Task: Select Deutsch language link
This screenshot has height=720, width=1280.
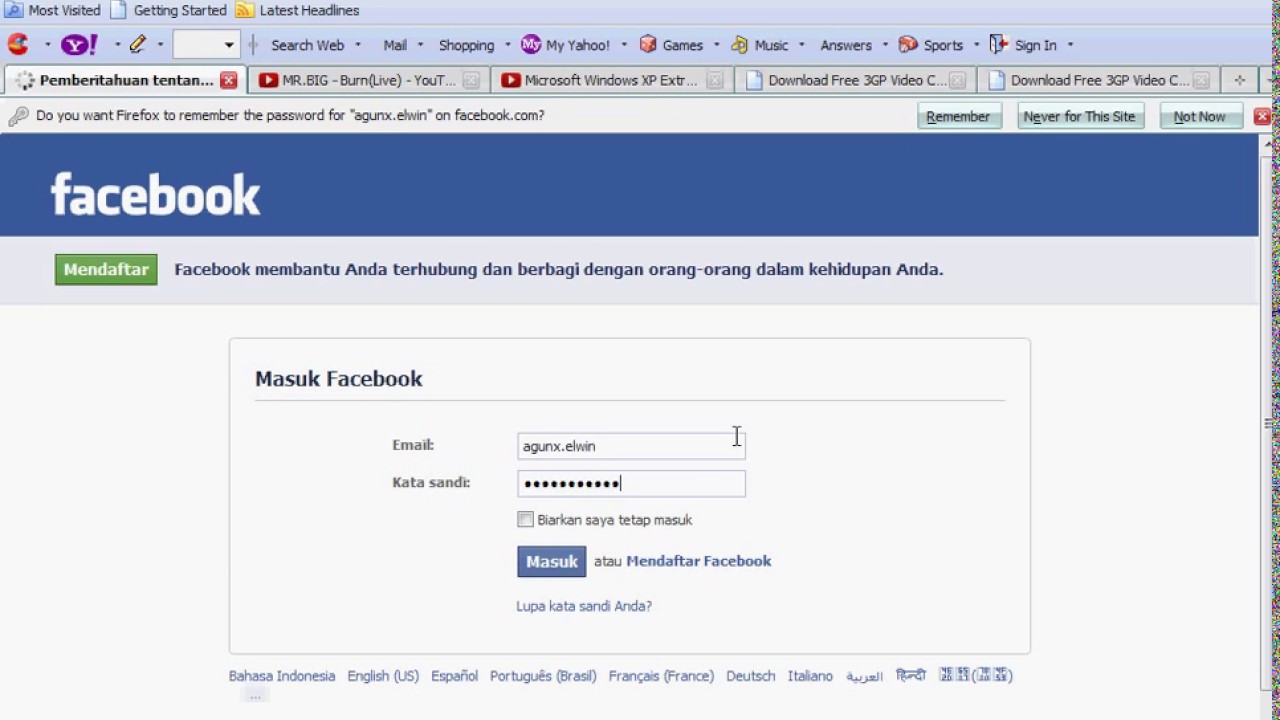Action: [x=751, y=676]
